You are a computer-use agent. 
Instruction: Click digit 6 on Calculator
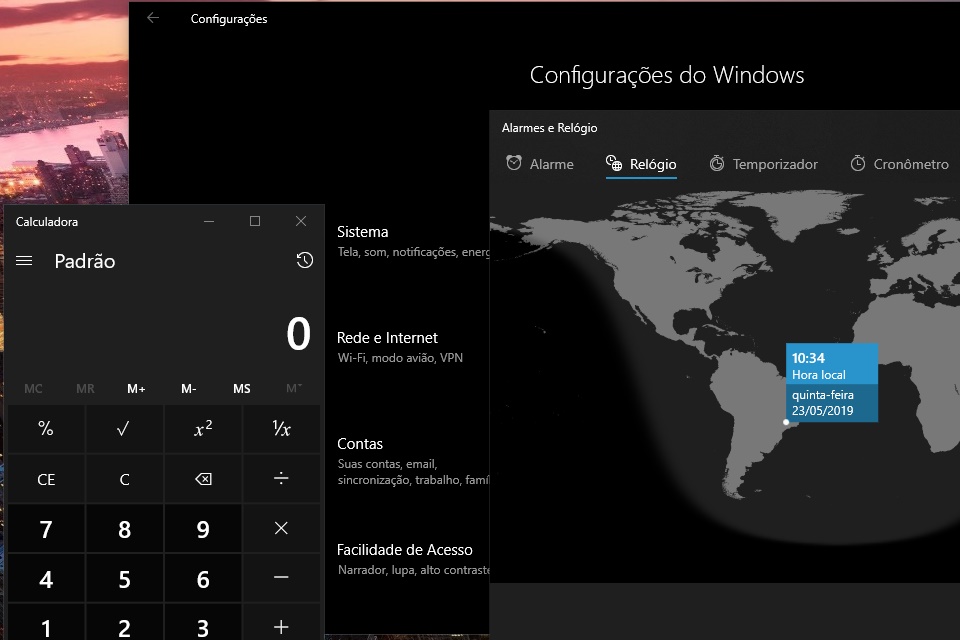[x=203, y=578]
